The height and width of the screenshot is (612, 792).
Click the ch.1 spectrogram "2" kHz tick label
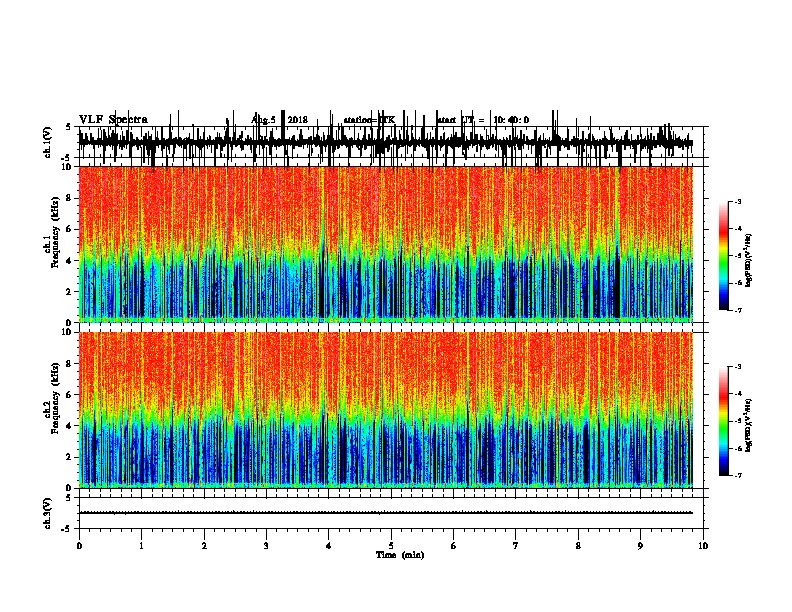pos(70,291)
